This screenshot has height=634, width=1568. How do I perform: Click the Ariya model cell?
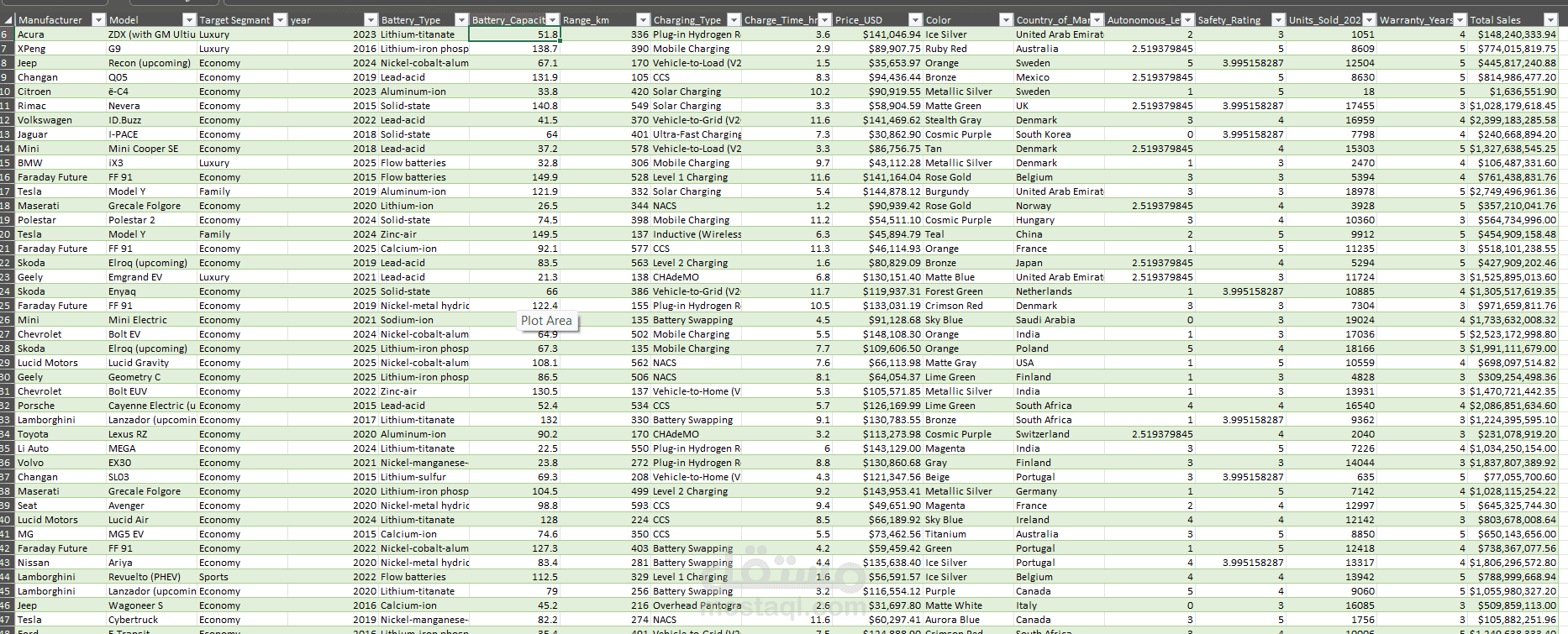[x=151, y=563]
